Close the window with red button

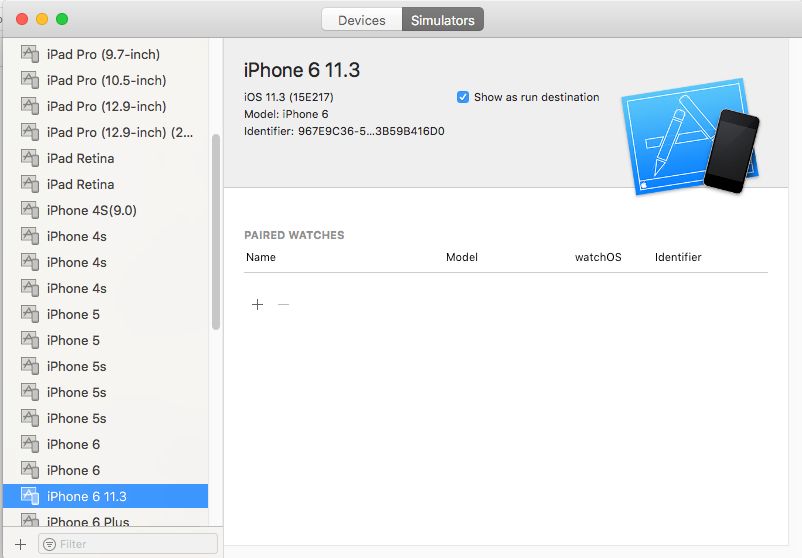click(x=22, y=19)
